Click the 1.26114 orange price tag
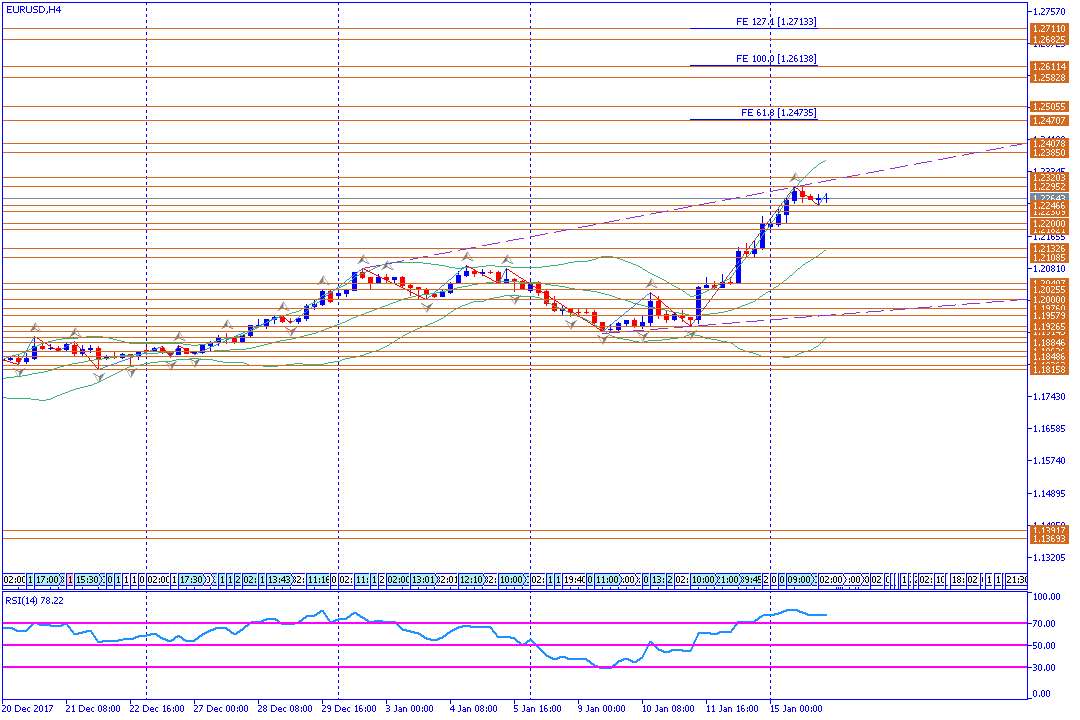This screenshot has width=1080, height=720. (1049, 67)
